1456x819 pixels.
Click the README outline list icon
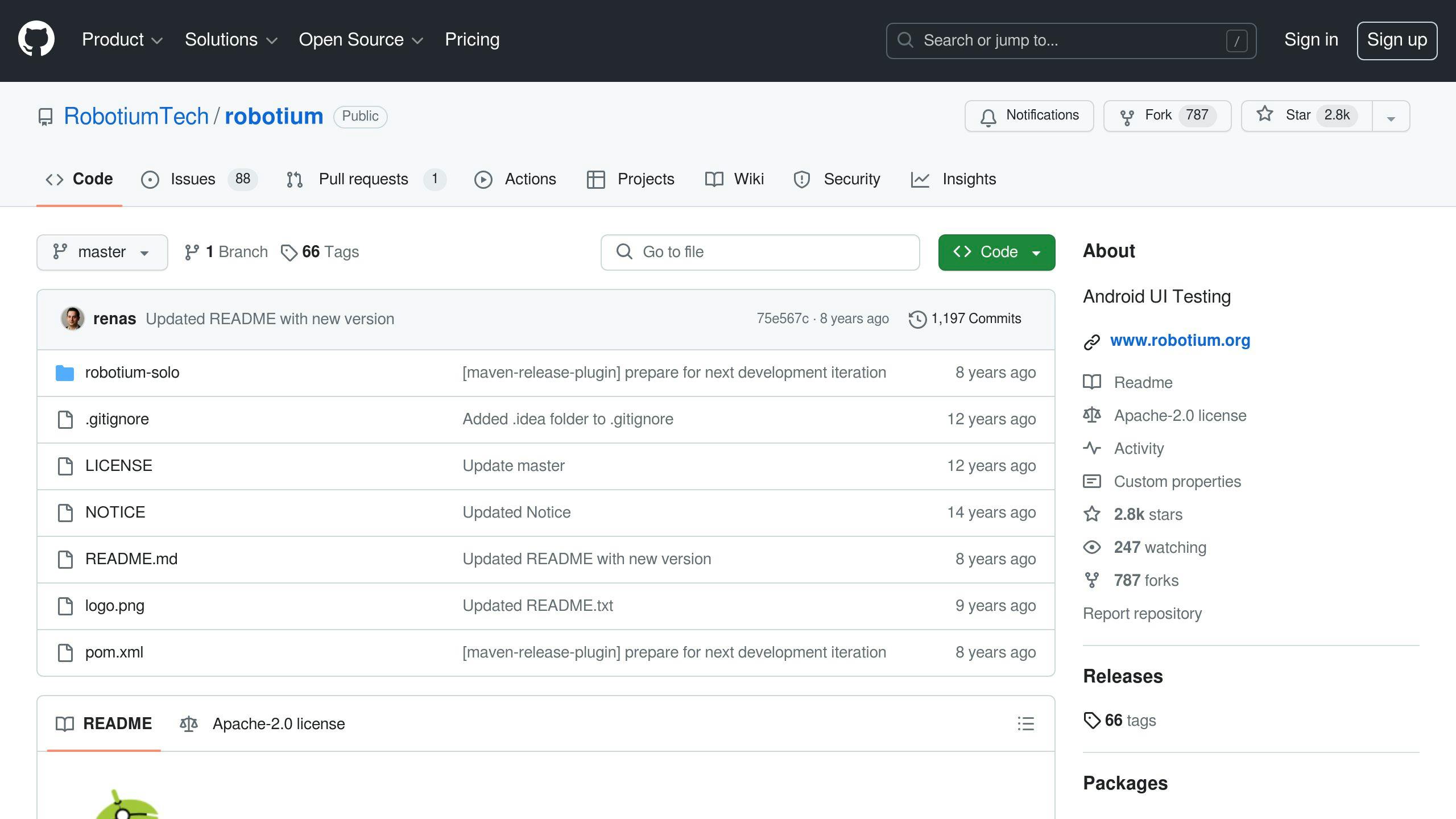tap(1025, 723)
